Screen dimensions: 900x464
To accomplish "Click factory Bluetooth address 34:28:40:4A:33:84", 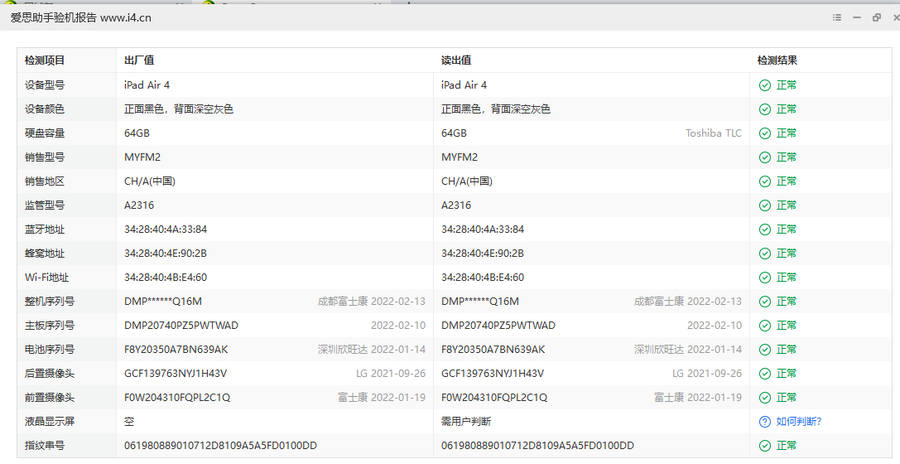I will click(165, 230).
